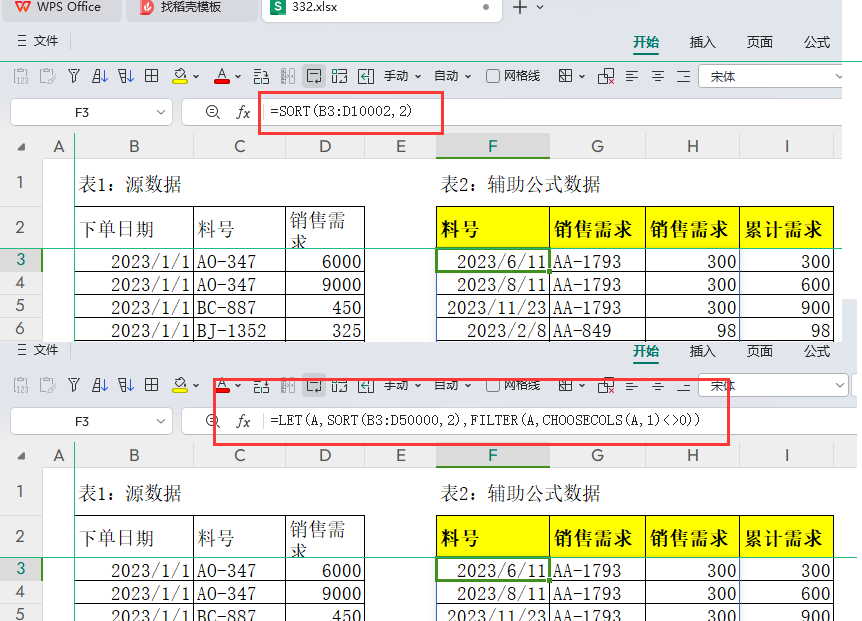Open the 宋体 font dropdown in SORT formula window
The height and width of the screenshot is (621, 862).
tap(838, 76)
